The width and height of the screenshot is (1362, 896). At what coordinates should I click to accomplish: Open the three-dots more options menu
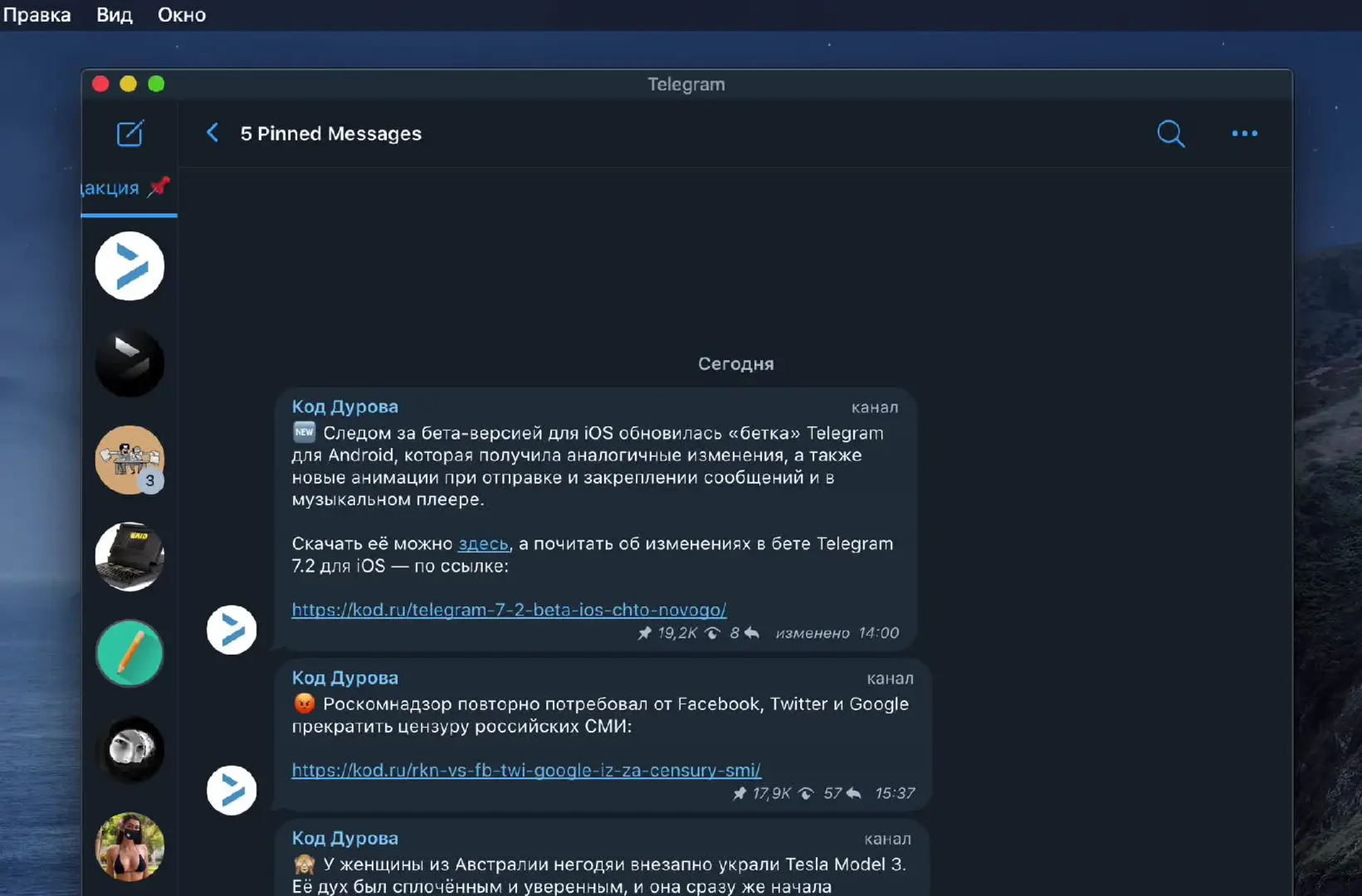point(1244,134)
